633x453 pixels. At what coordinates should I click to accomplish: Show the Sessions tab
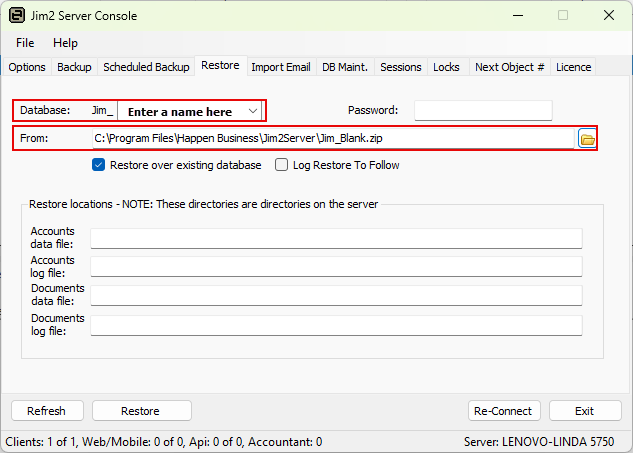coord(400,67)
